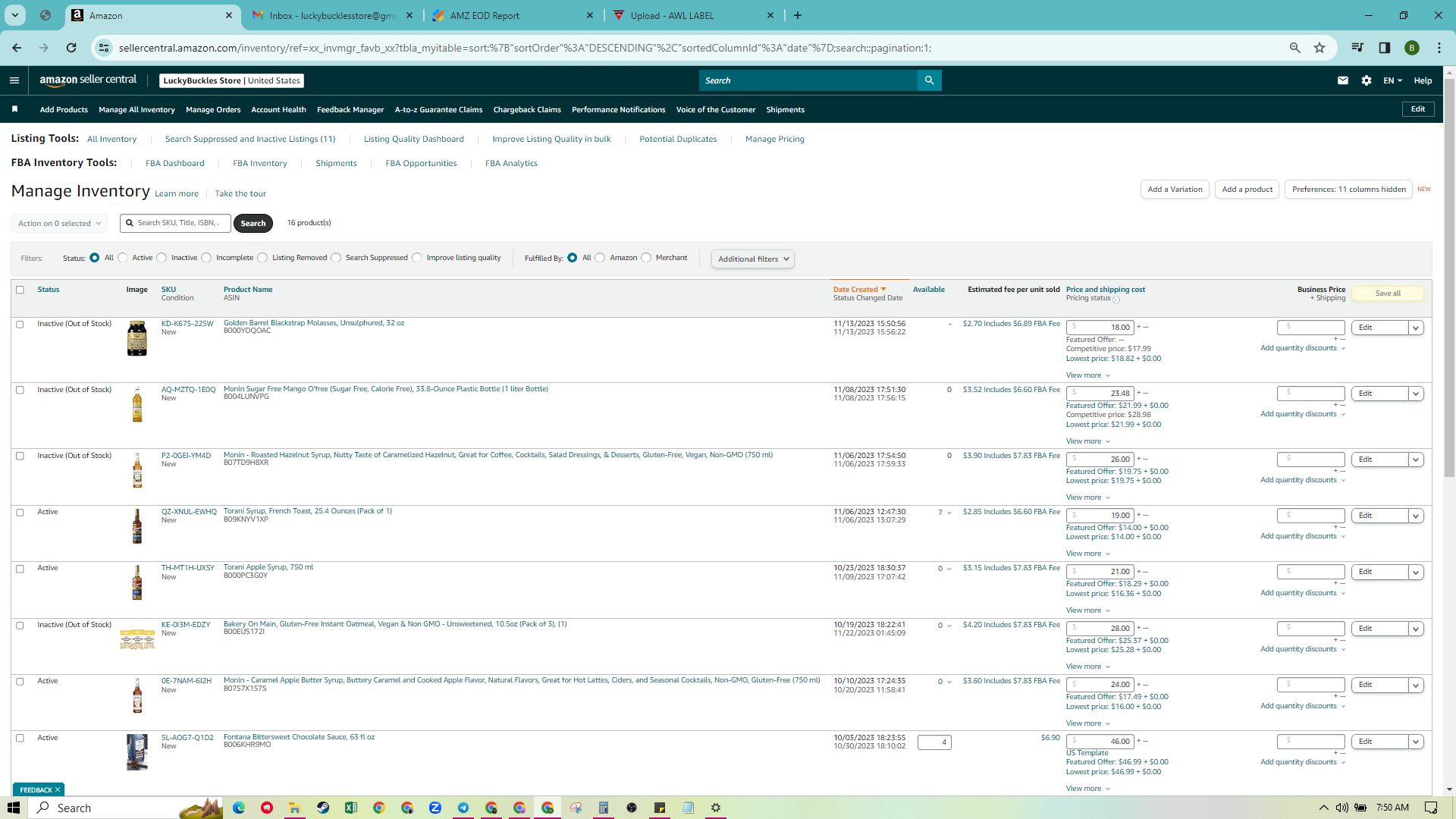The width and height of the screenshot is (1456, 819).
Task: Click the pricing status info icon
Action: point(1116,300)
